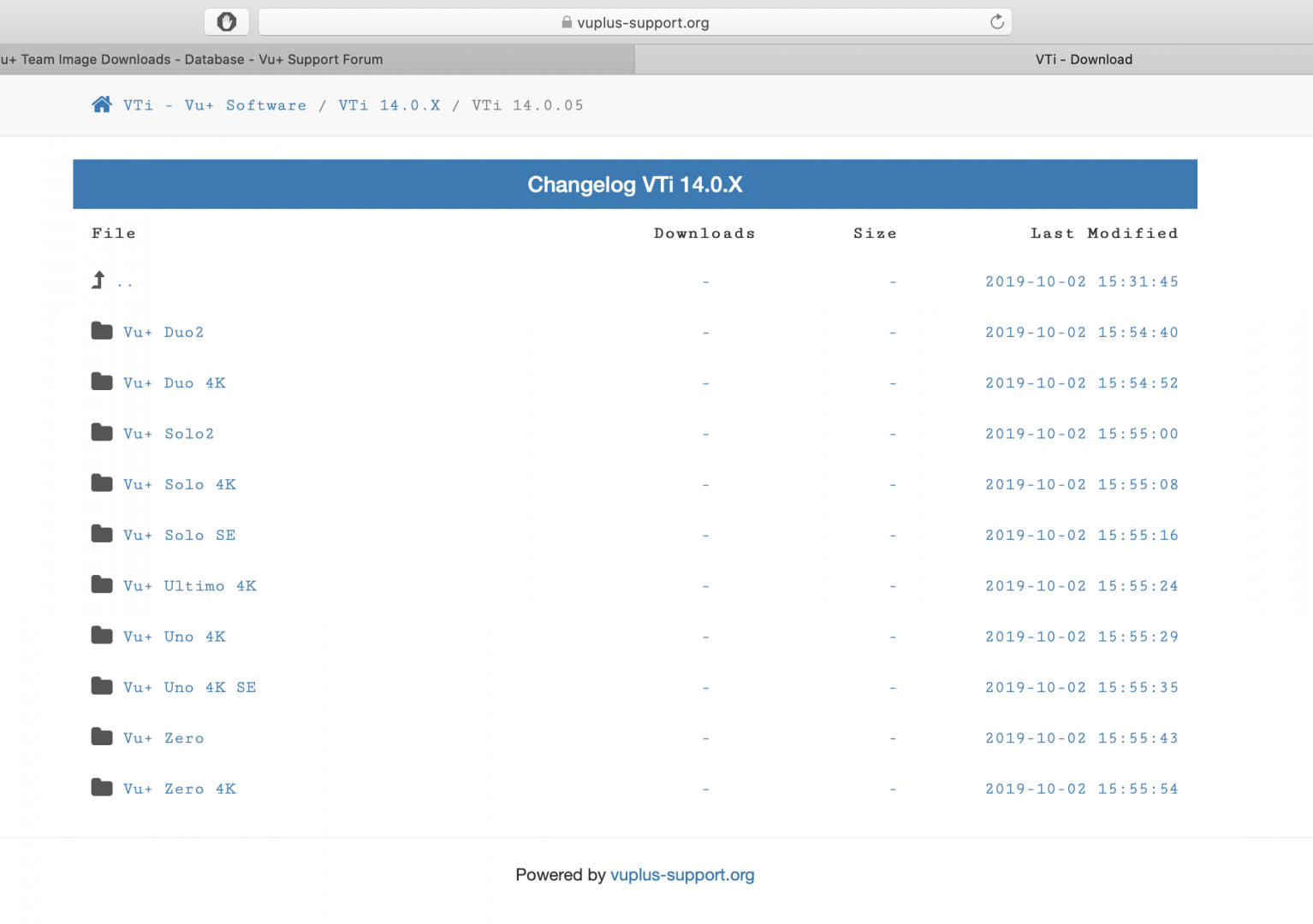Click the Vu+ Uno 4K SE folder icon

pos(101,685)
